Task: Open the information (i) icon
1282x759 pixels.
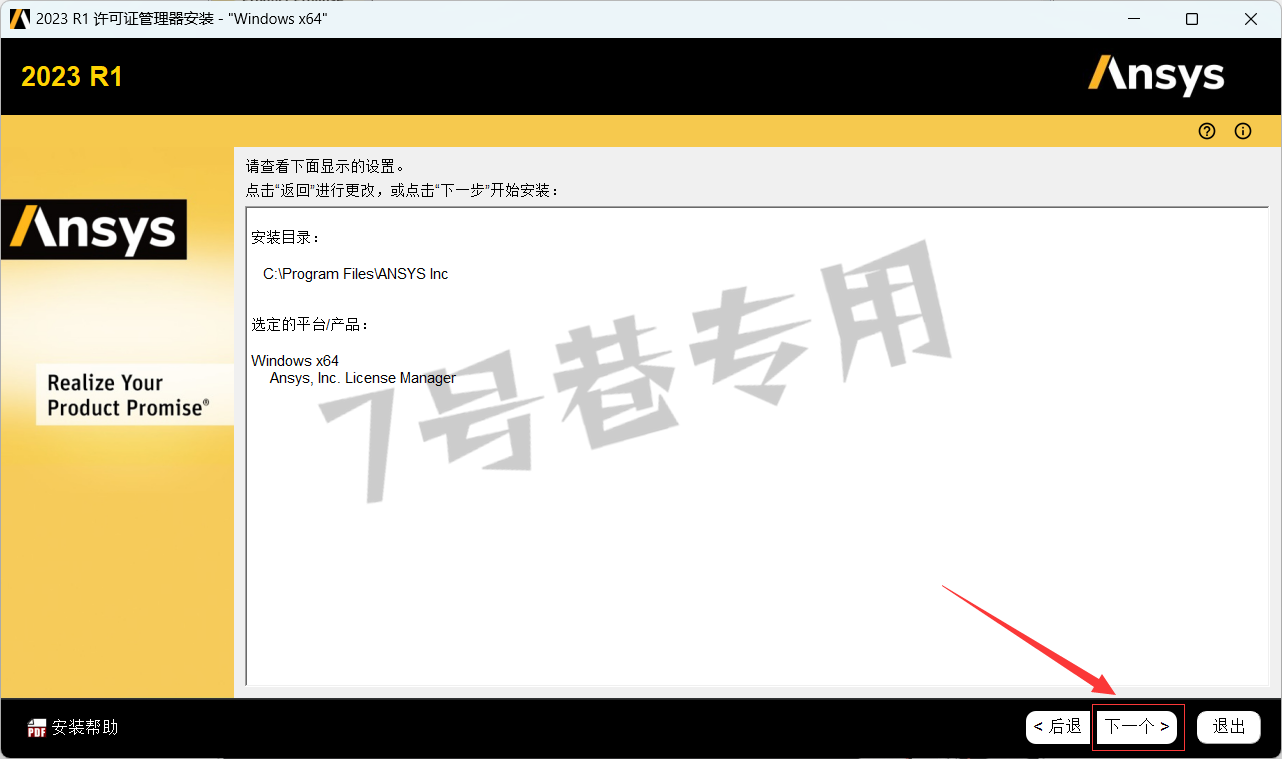Action: coord(1243,131)
